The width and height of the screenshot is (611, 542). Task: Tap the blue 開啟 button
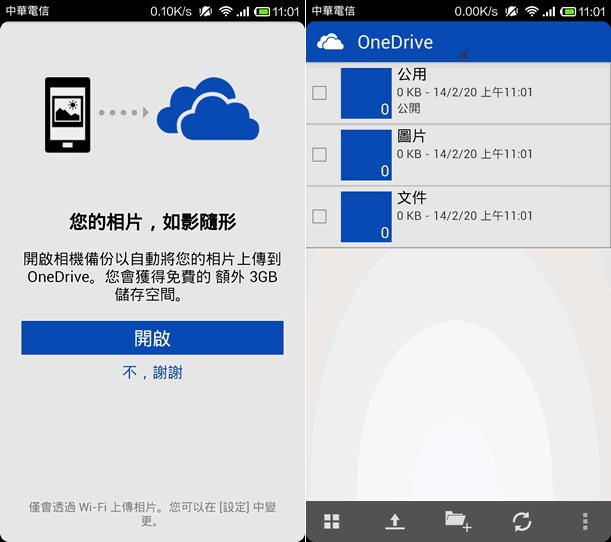[152, 338]
